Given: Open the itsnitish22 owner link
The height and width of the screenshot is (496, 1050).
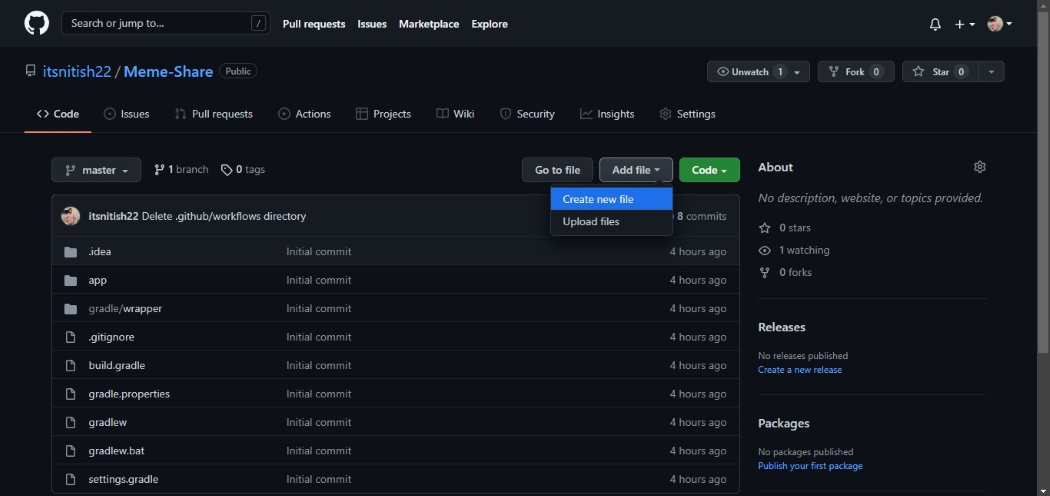Looking at the screenshot, I should click(77, 72).
